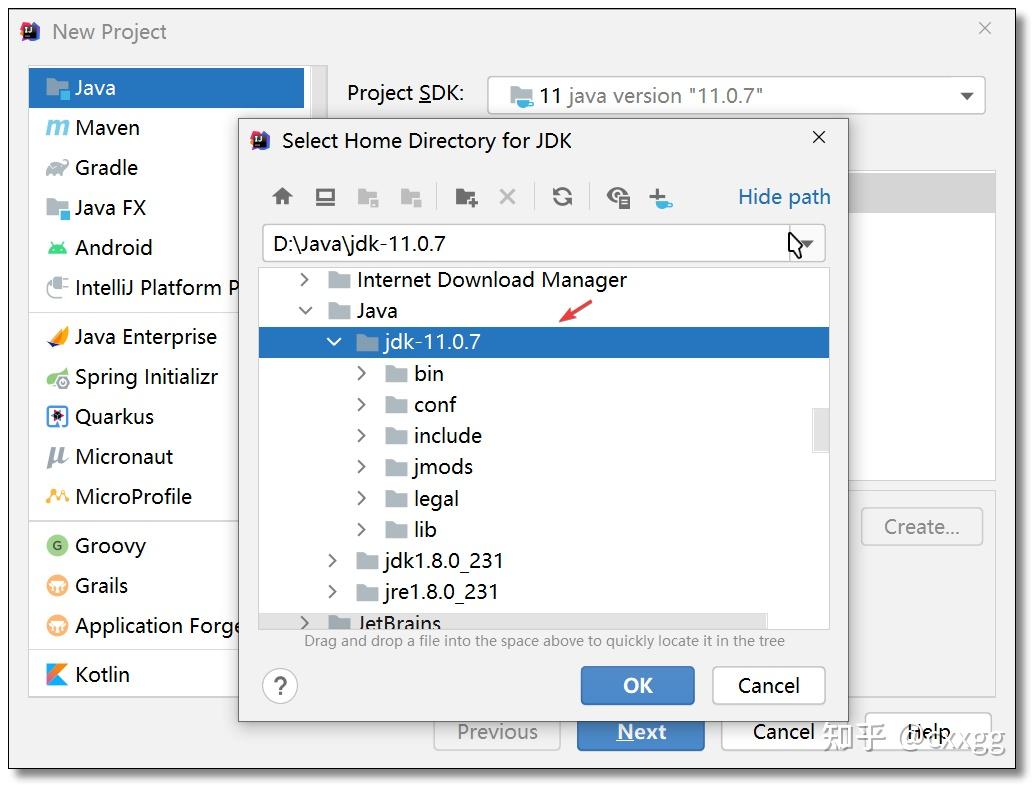Click the Home directory icon
1032x785 pixels.
[283, 197]
